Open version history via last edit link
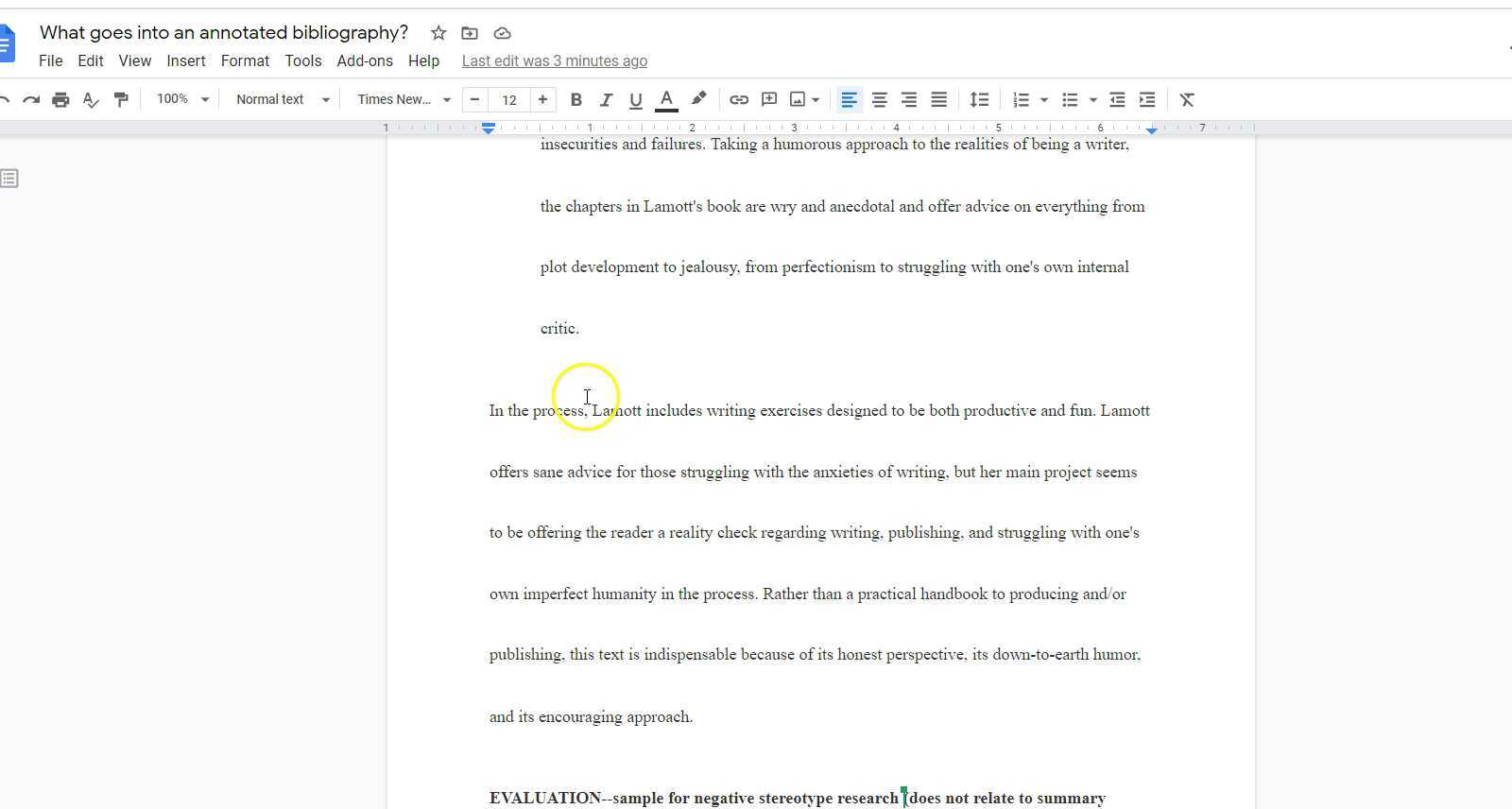Image resolution: width=1512 pixels, height=809 pixels. pos(555,60)
